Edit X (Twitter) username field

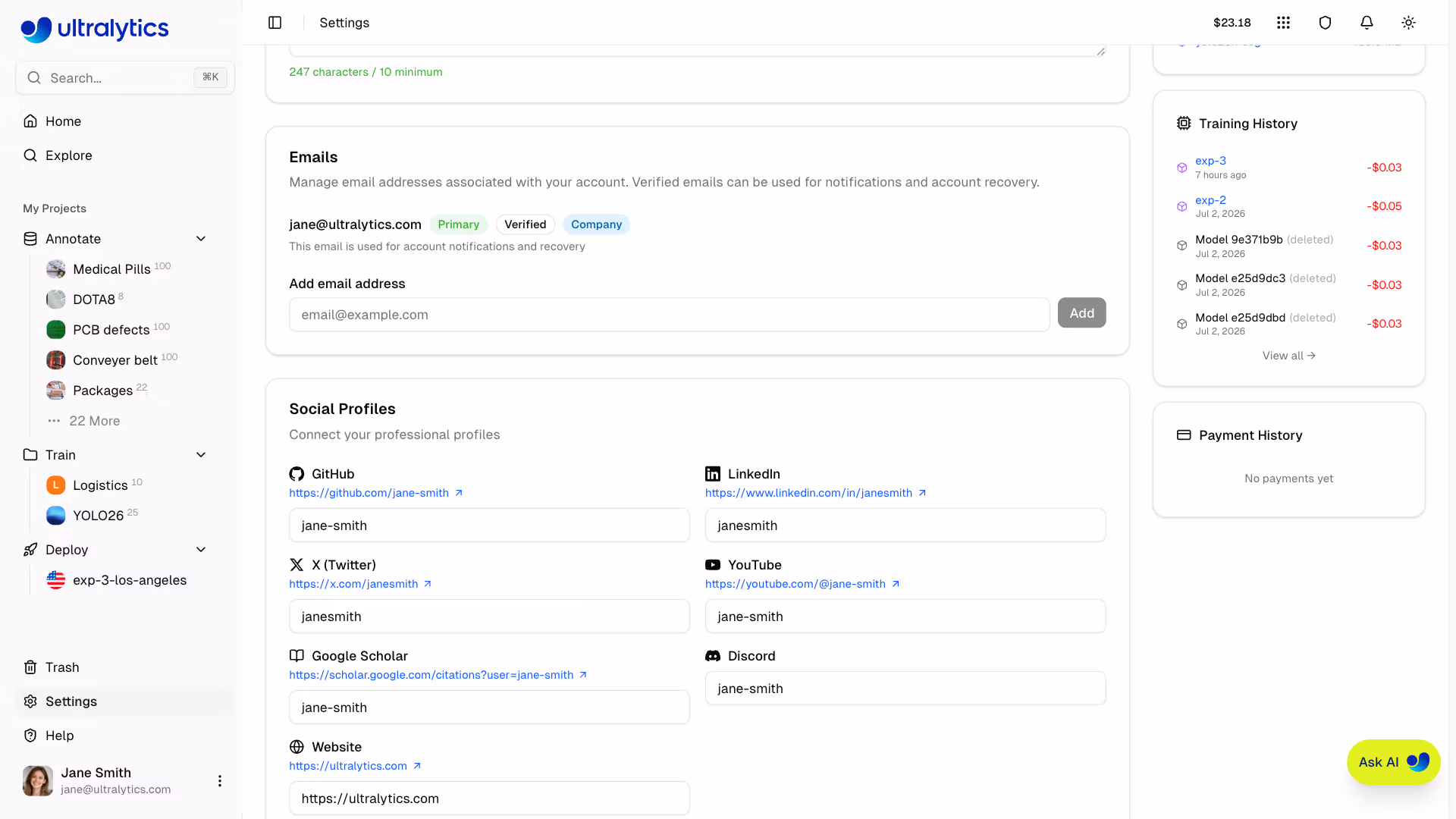(489, 617)
